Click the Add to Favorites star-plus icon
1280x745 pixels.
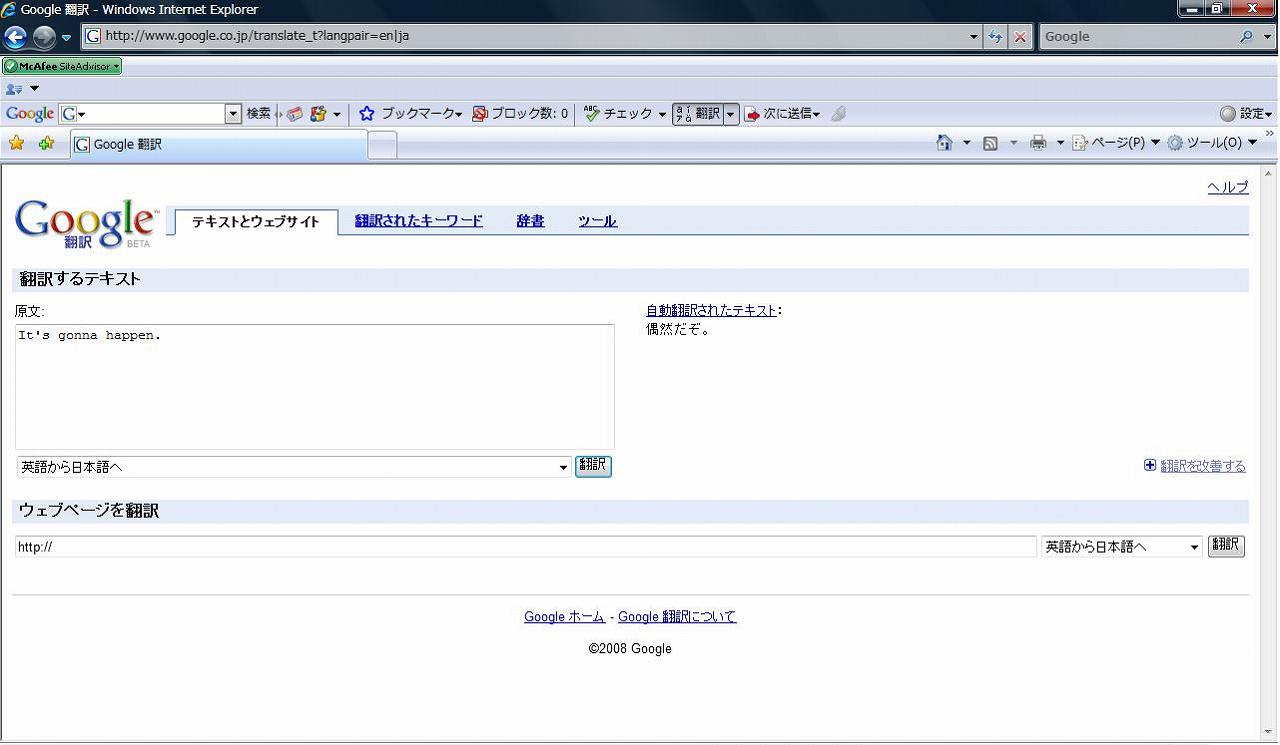(x=46, y=144)
